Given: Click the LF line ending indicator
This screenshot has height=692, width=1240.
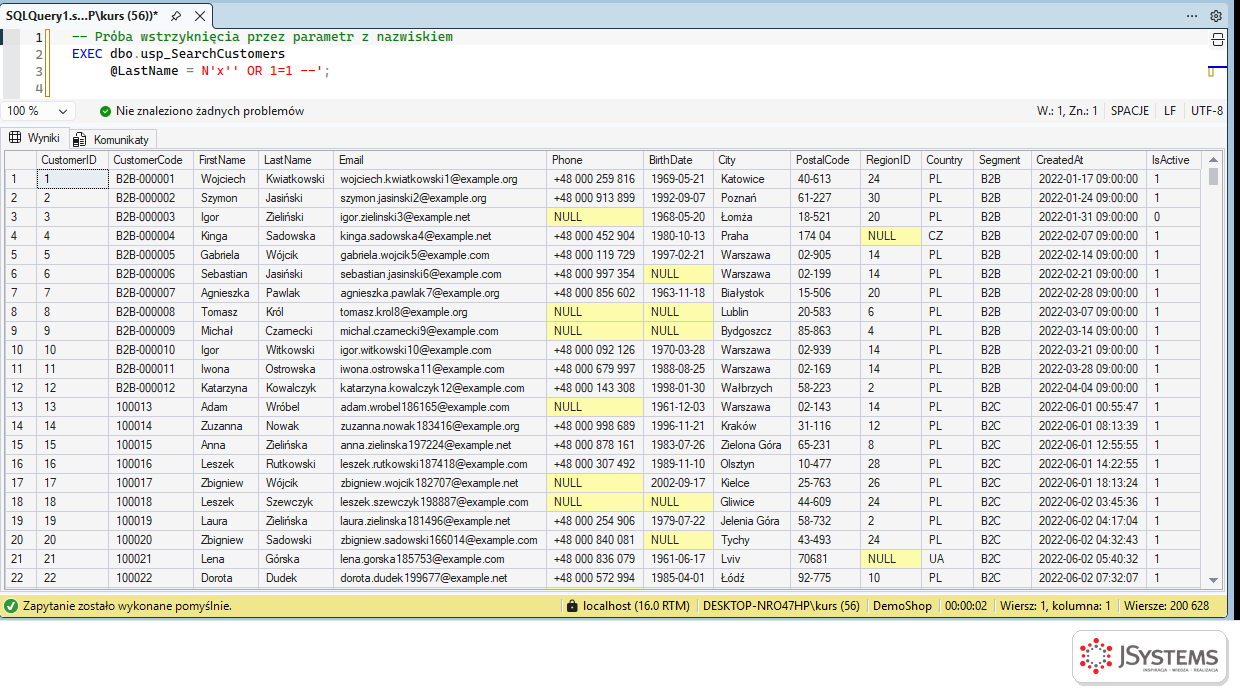Looking at the screenshot, I should [x=1170, y=111].
